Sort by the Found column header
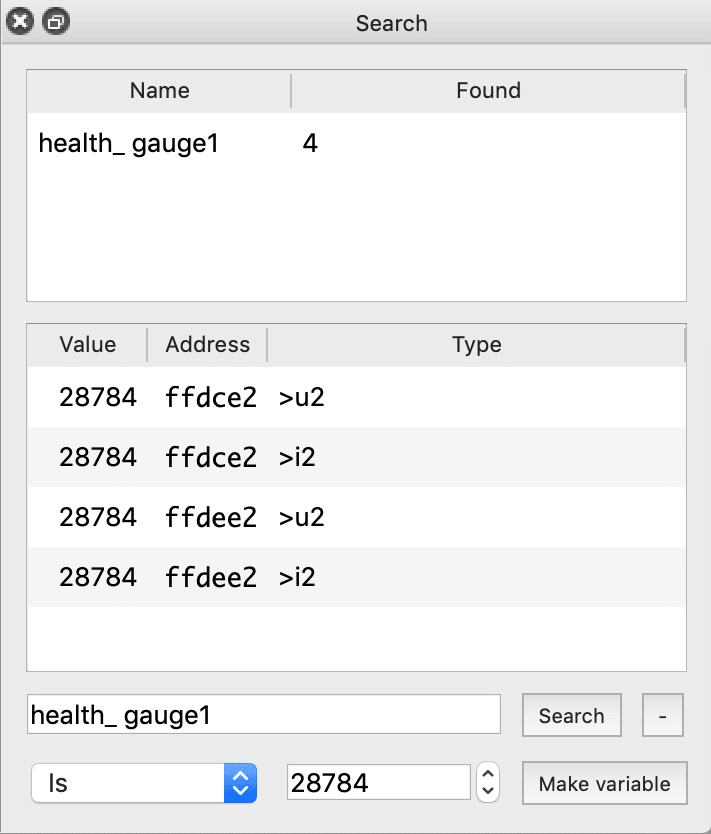711x834 pixels. pos(488,90)
